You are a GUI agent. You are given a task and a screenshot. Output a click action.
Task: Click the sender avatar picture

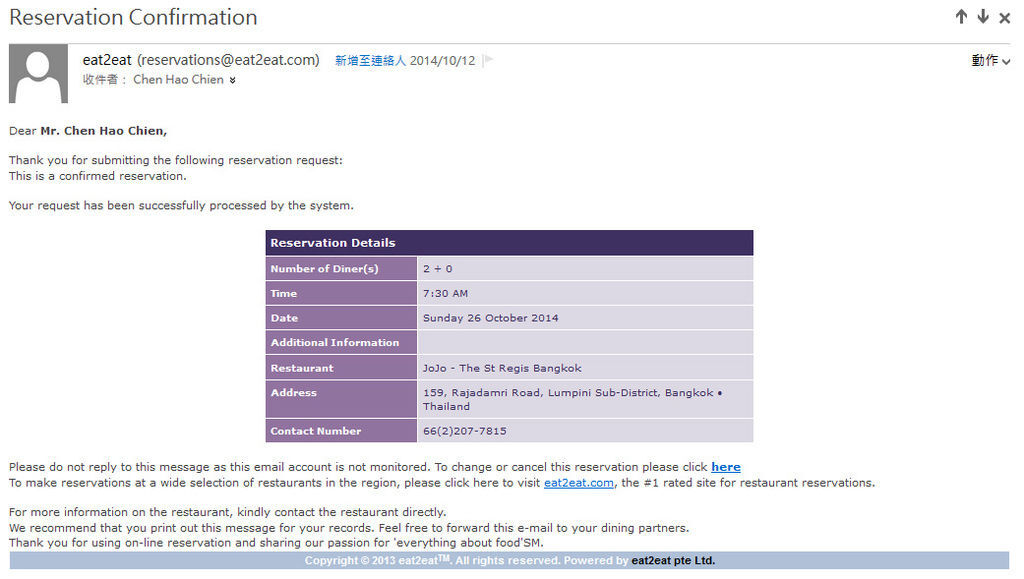click(x=39, y=74)
